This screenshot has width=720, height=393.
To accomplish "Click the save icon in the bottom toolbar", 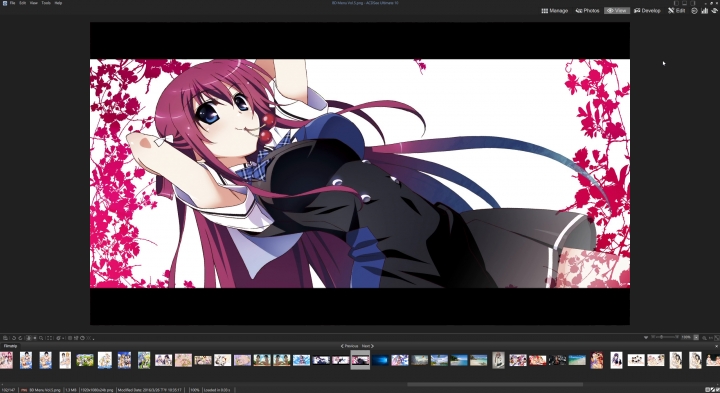I will click(x=5, y=338).
